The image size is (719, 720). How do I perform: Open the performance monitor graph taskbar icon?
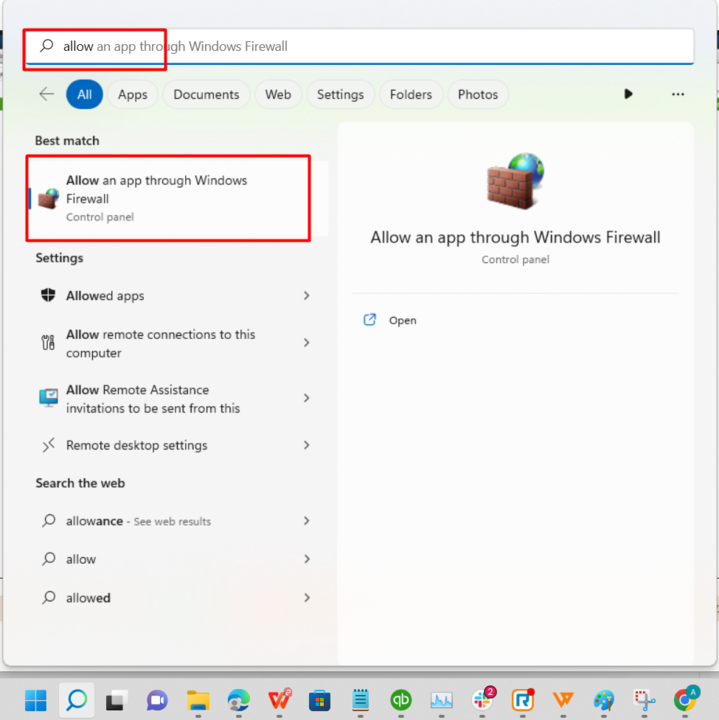(x=441, y=700)
